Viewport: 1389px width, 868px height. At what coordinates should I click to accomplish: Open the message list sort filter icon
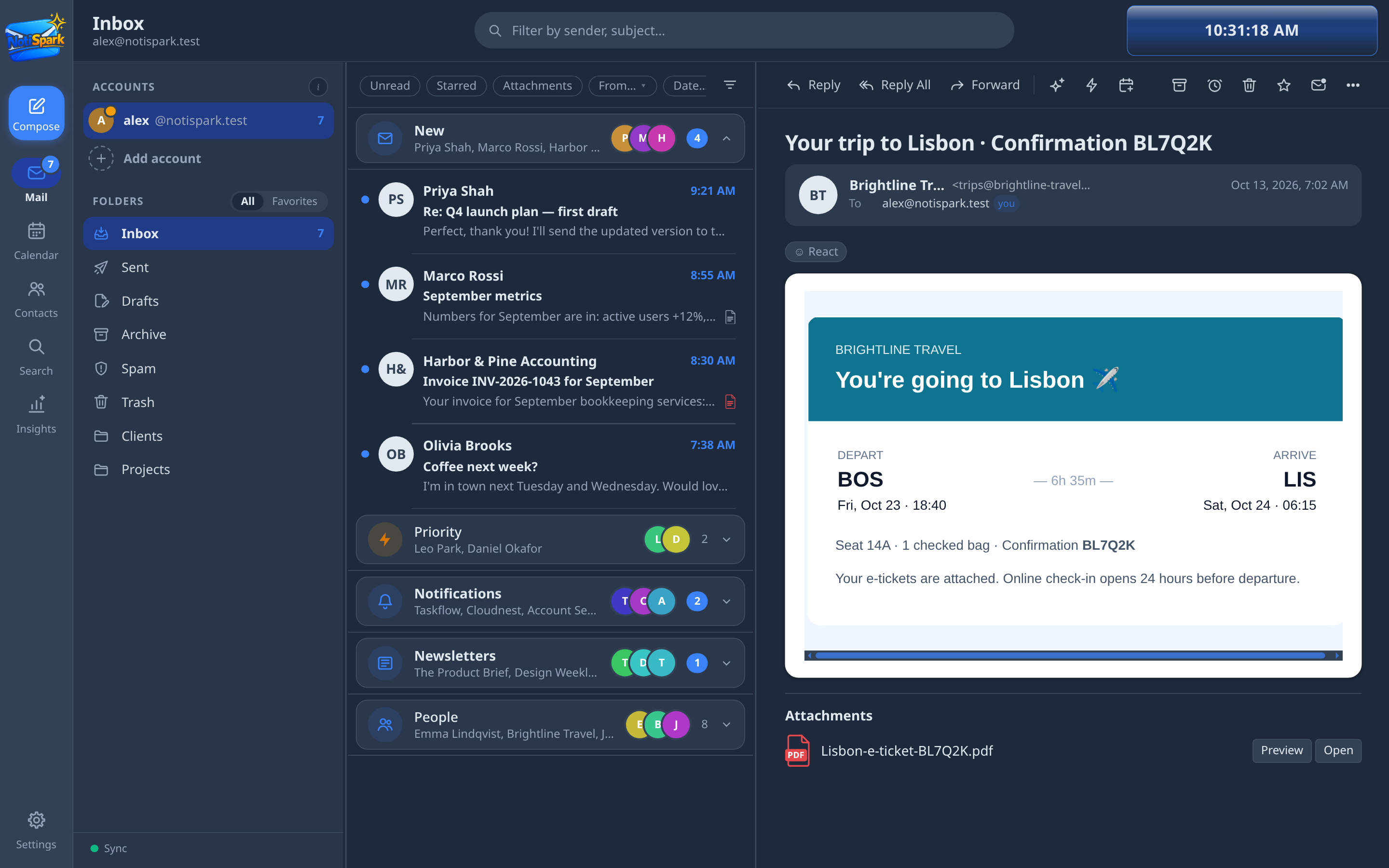pyautogui.click(x=730, y=85)
